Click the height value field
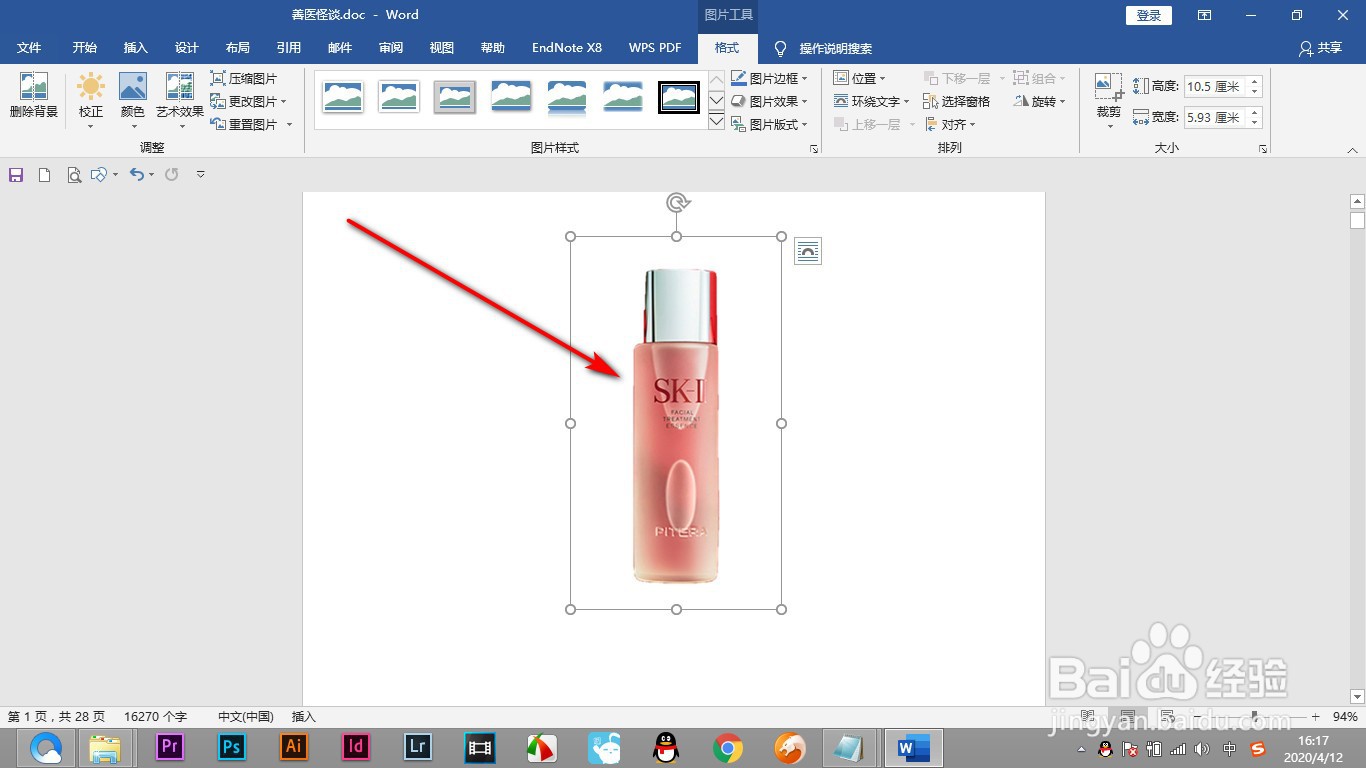 (1215, 87)
